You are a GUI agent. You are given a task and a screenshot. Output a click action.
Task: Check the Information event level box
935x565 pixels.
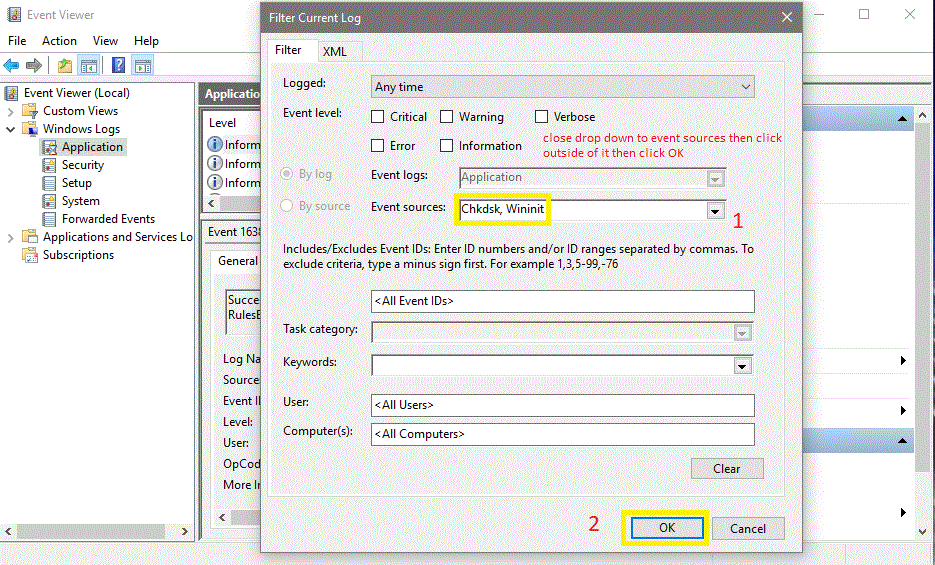point(447,145)
